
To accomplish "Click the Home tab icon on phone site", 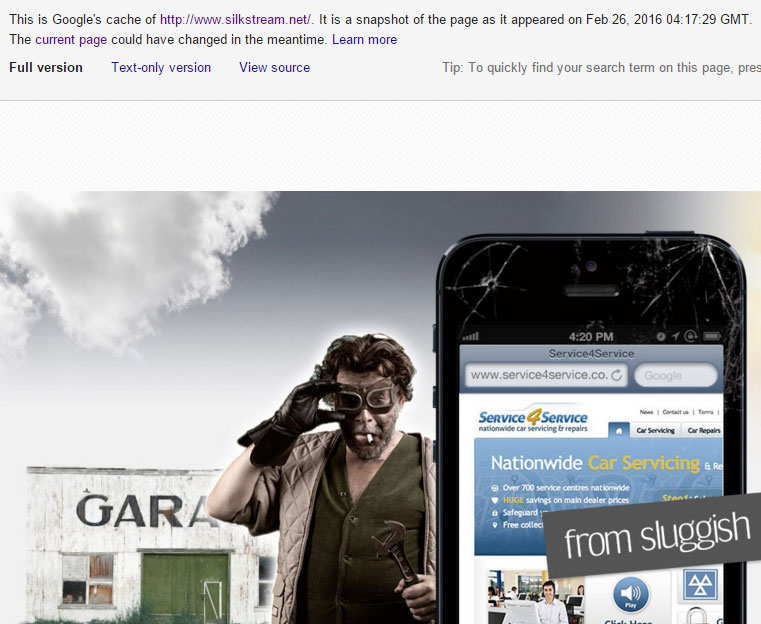I will tap(619, 430).
